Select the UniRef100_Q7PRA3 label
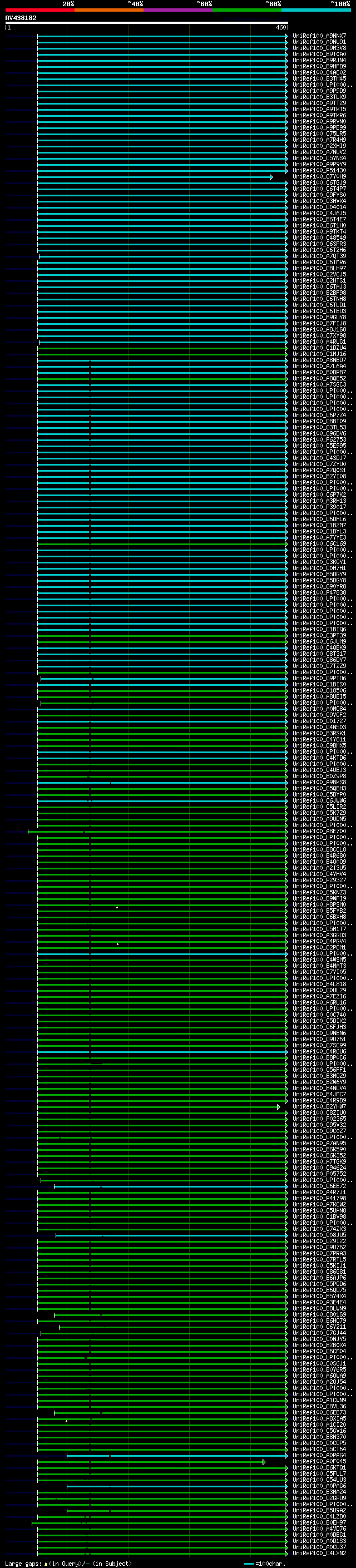356x1568 pixels. [319, 1253]
